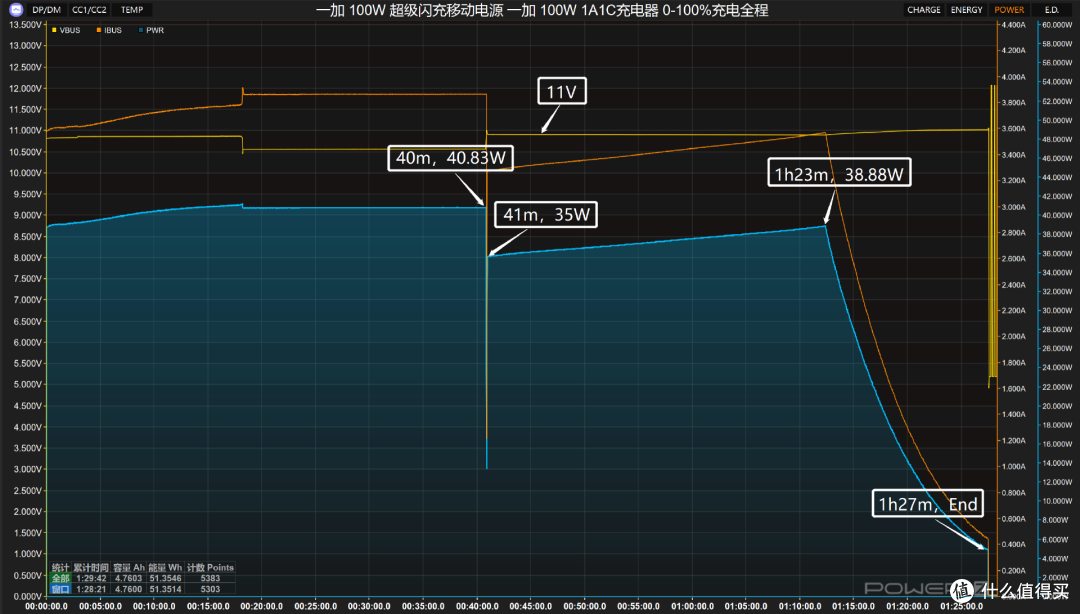1080x614 pixels.
Task: Click the 4.000A current axis label
Action: [x=1013, y=77]
